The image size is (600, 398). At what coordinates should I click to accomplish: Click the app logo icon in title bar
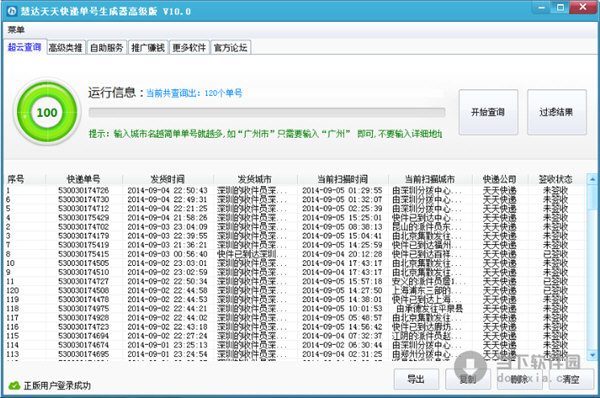tap(12, 11)
